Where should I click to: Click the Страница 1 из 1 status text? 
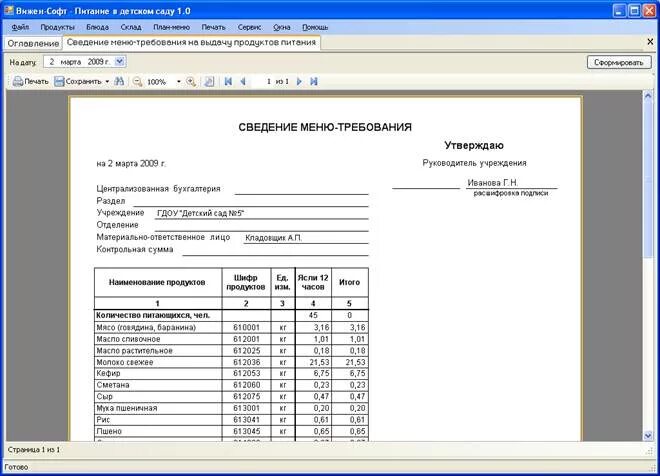tap(34, 449)
